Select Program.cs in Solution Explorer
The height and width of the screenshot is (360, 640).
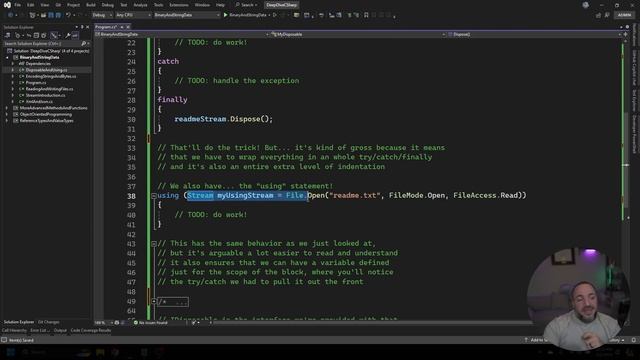pos(36,83)
